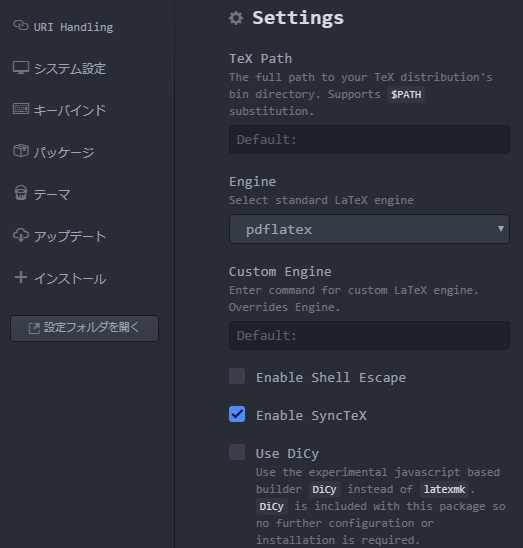Enable Shell Escape checkbox
523x548 pixels.
[237, 376]
